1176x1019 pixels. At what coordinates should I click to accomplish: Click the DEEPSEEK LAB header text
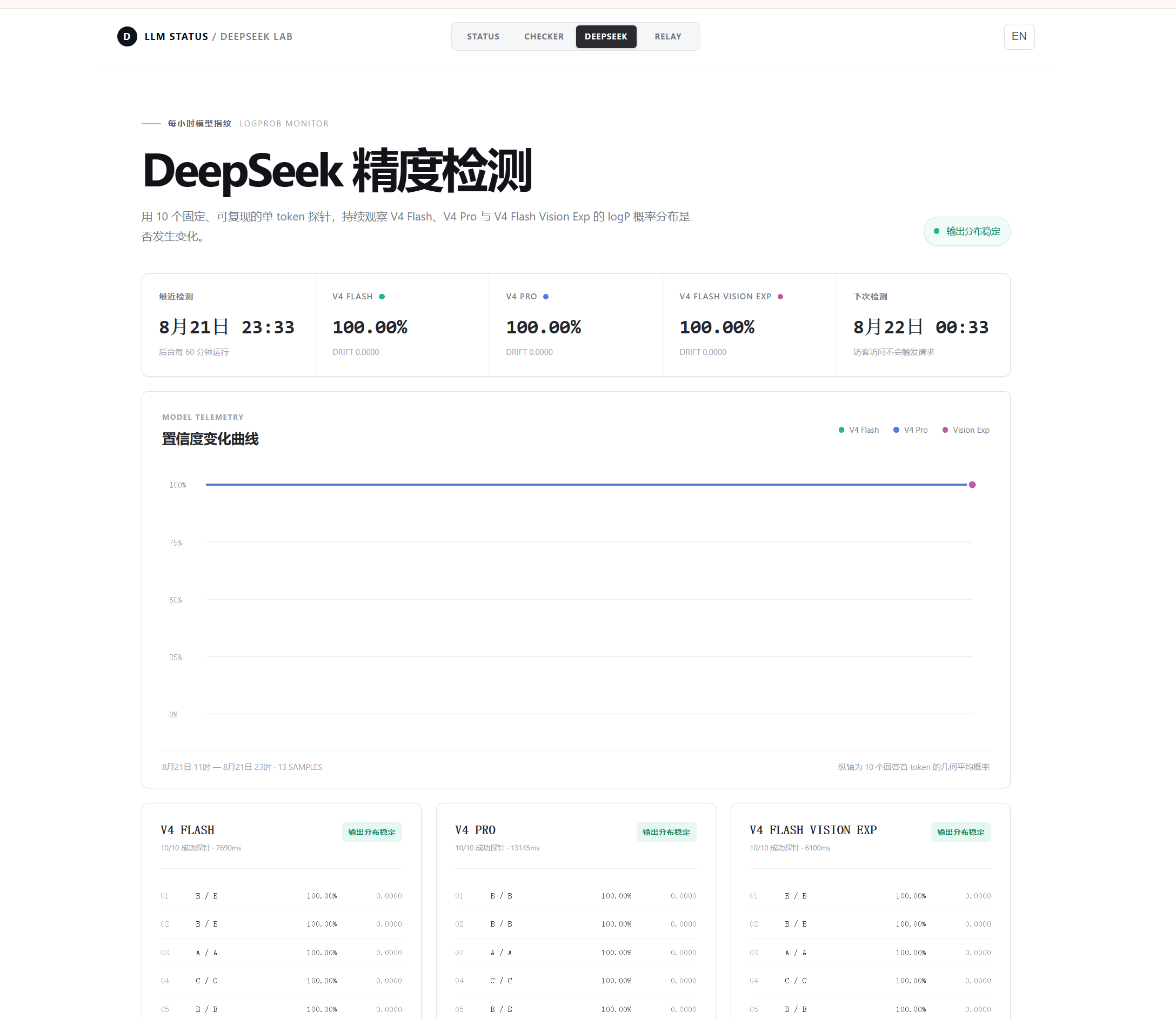(x=257, y=36)
